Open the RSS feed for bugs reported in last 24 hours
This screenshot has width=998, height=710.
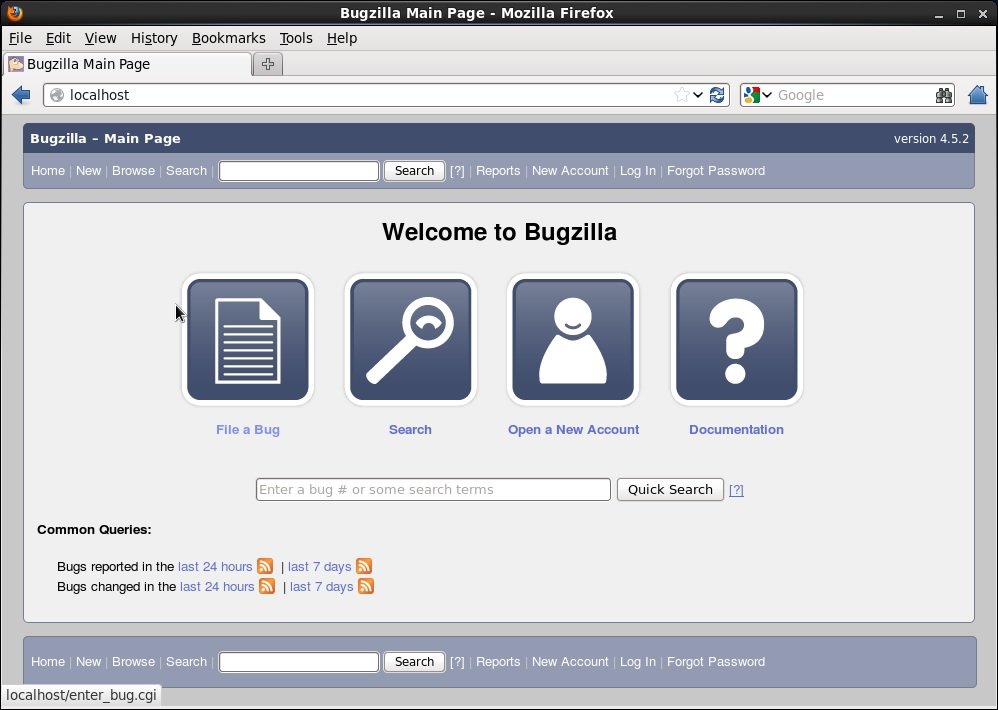(x=265, y=566)
